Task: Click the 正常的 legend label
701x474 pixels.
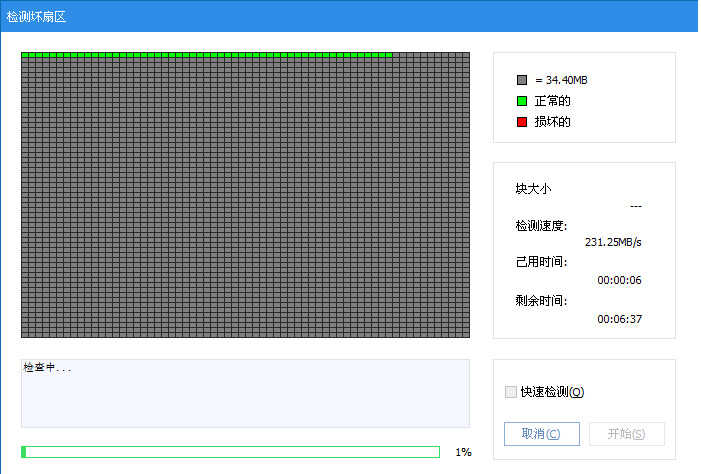Action: (553, 101)
